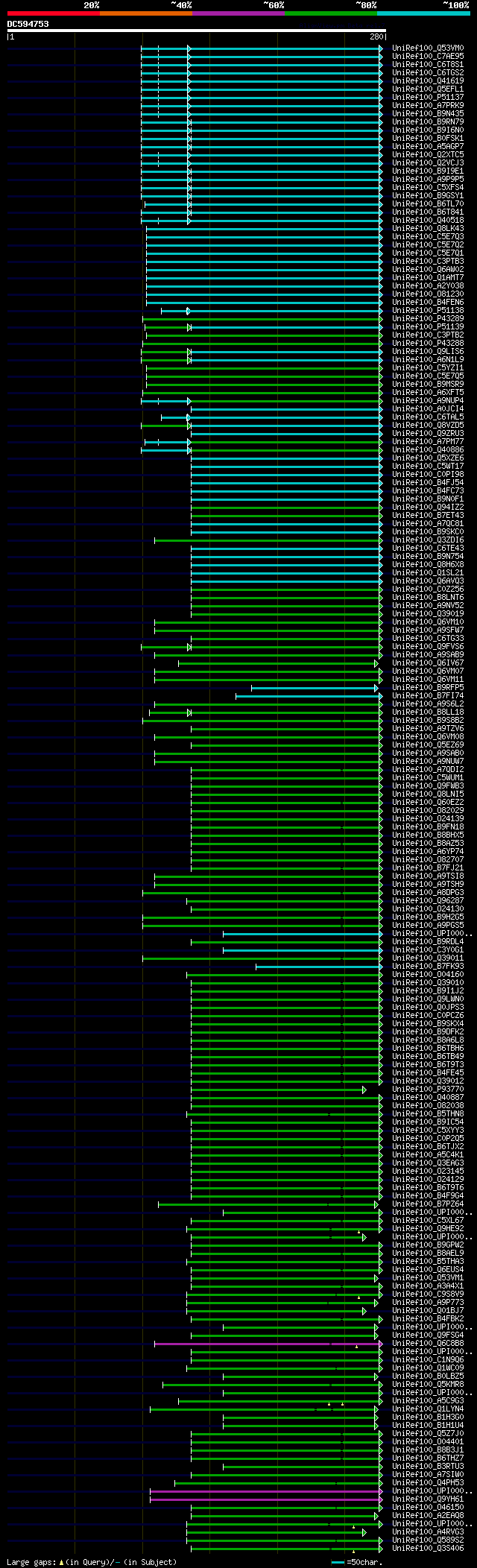Click hit label UniRef100_A4RVG3
Screen dimensions: 477x1568
point(428,1531)
